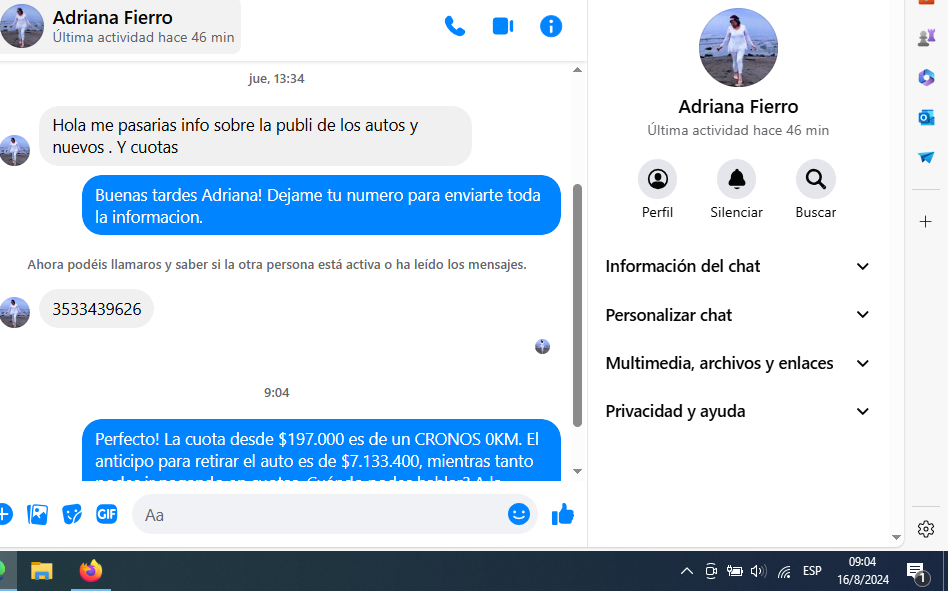The width and height of the screenshot is (948, 591).
Task: Switch to Firefox on the taskbar
Action: tap(91, 571)
